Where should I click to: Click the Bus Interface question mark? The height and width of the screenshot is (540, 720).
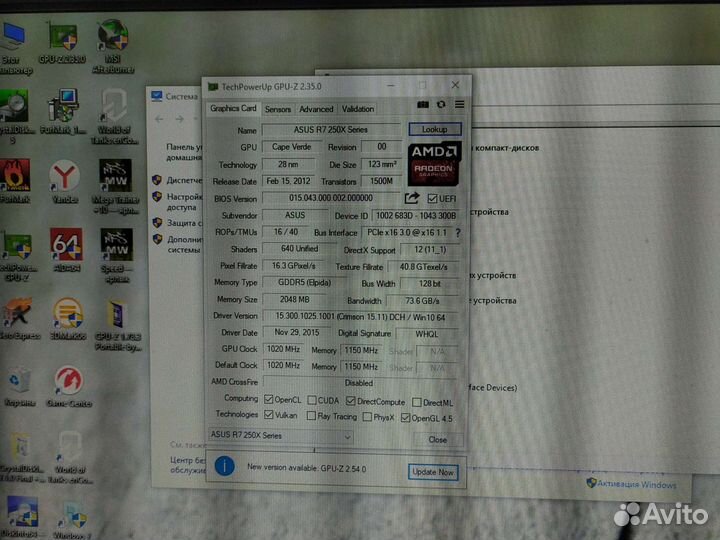(x=458, y=233)
